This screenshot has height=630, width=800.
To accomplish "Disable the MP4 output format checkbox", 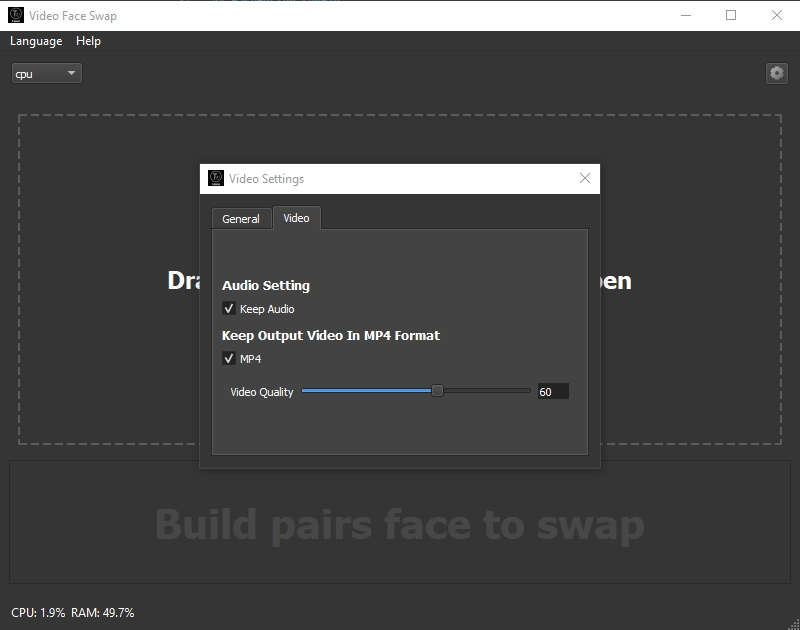I will (229, 359).
